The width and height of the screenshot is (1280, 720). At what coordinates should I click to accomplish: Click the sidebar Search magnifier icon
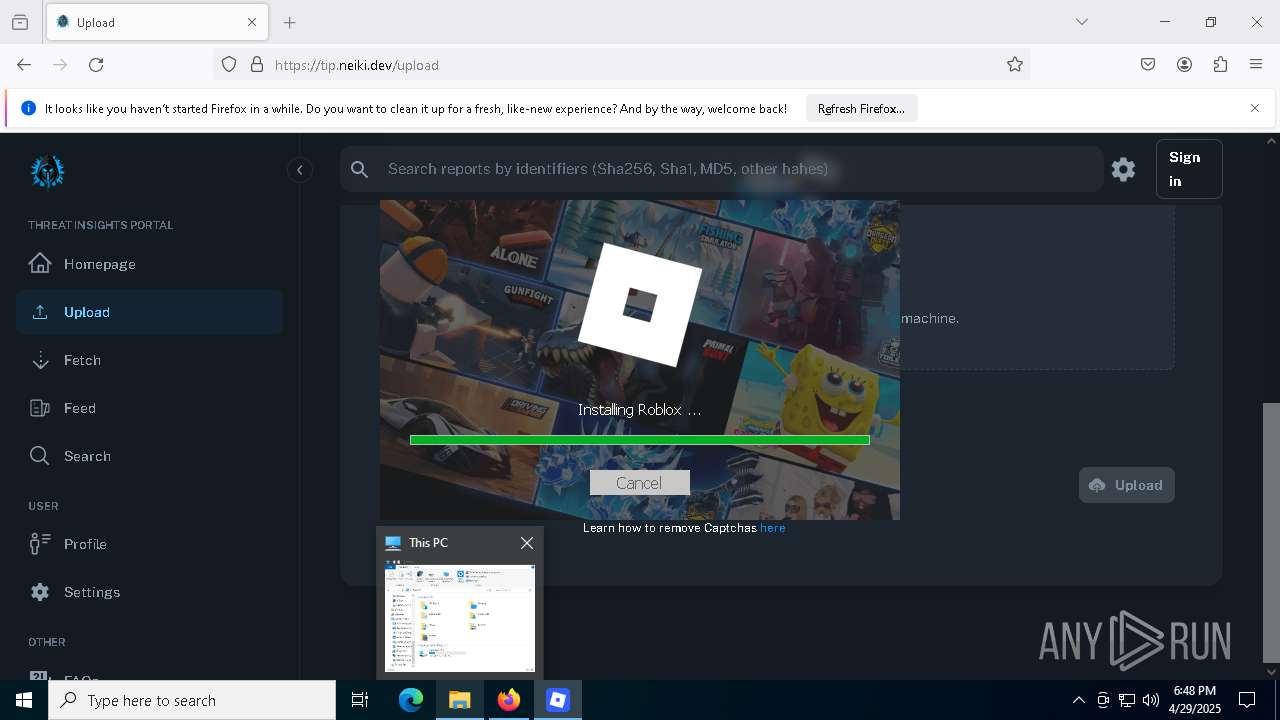tap(40, 456)
